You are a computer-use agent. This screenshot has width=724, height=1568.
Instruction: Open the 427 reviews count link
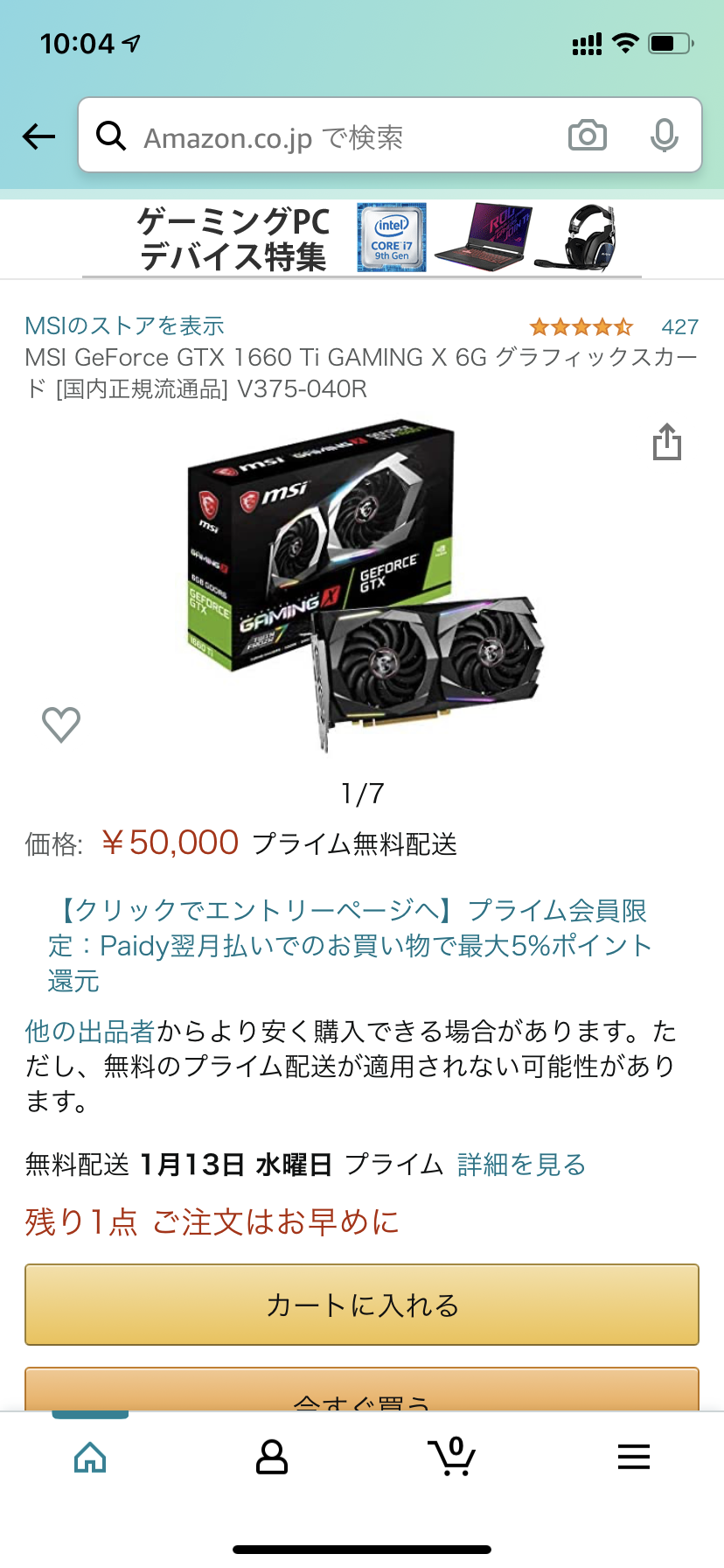click(x=679, y=327)
